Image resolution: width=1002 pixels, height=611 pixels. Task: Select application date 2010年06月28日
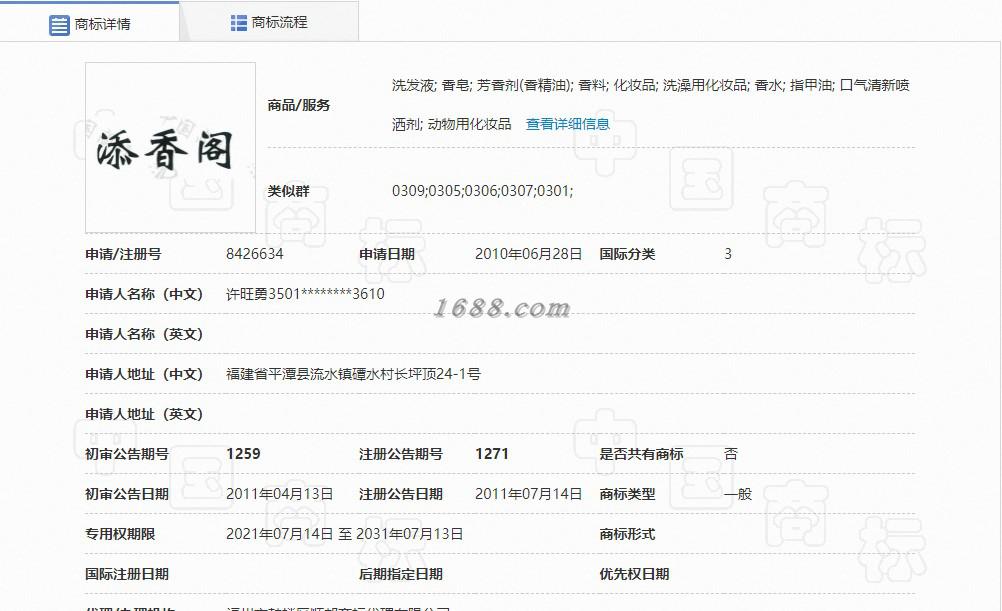coord(528,254)
